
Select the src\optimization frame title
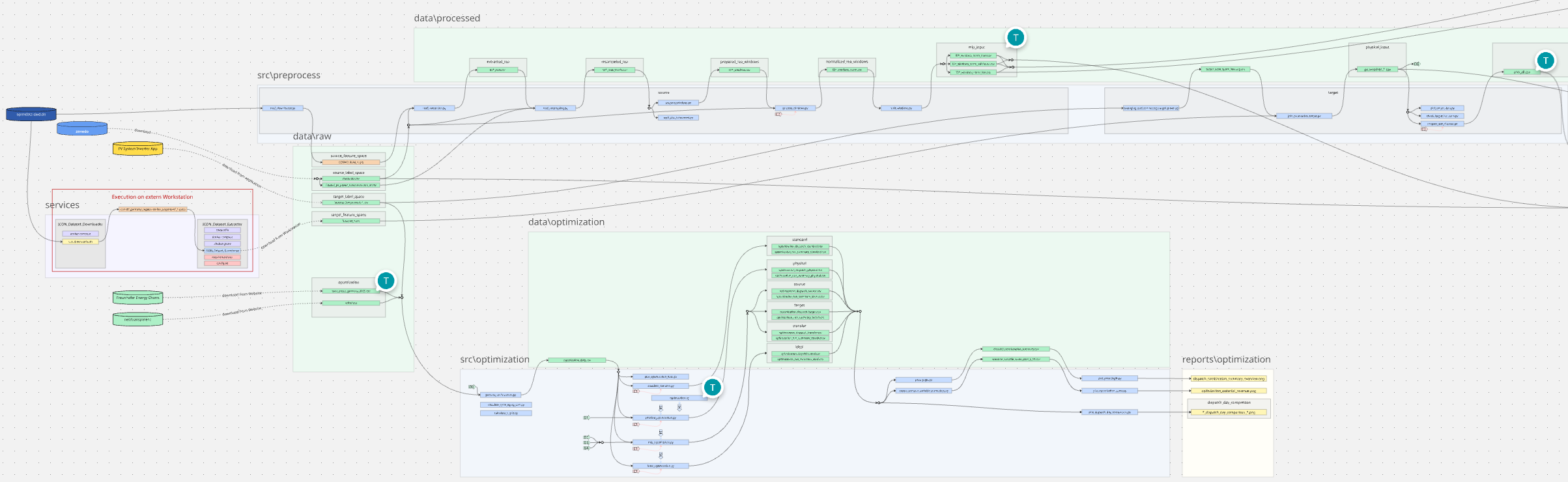point(494,360)
